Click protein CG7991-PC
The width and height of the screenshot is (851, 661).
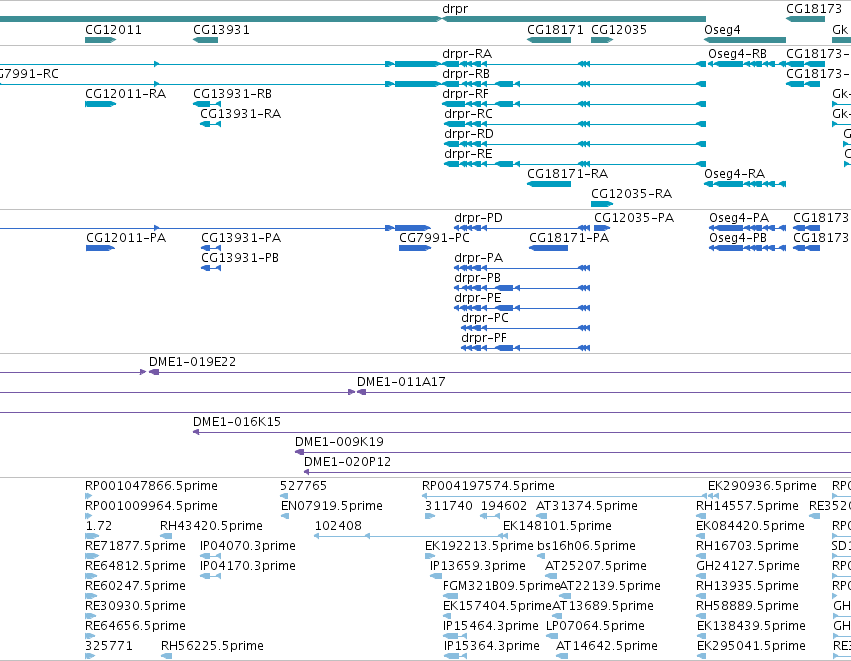[x=434, y=238]
